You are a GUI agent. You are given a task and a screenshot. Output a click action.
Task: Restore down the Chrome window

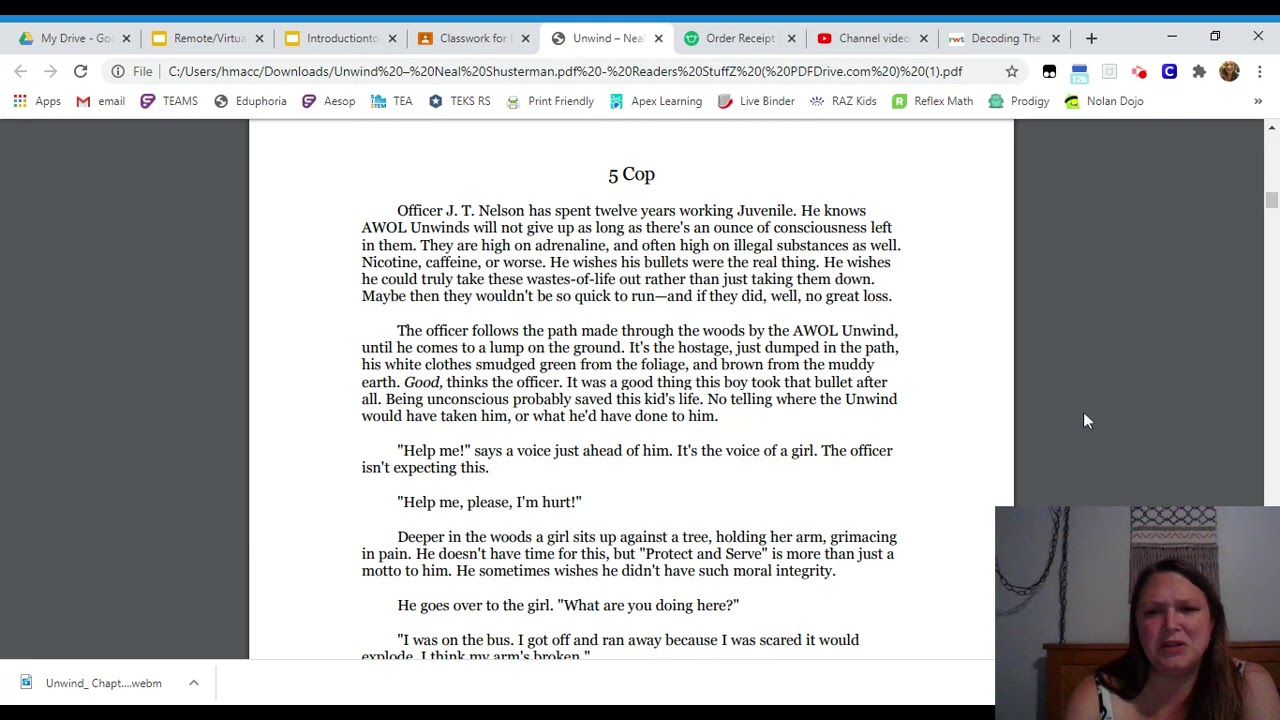click(1215, 37)
